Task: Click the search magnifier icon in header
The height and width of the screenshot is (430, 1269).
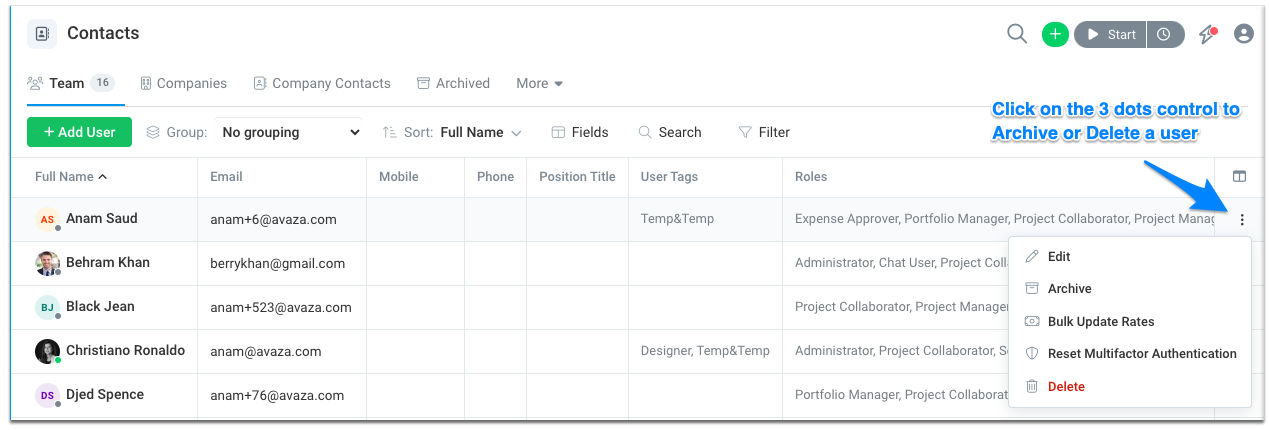Action: pos(1017,34)
